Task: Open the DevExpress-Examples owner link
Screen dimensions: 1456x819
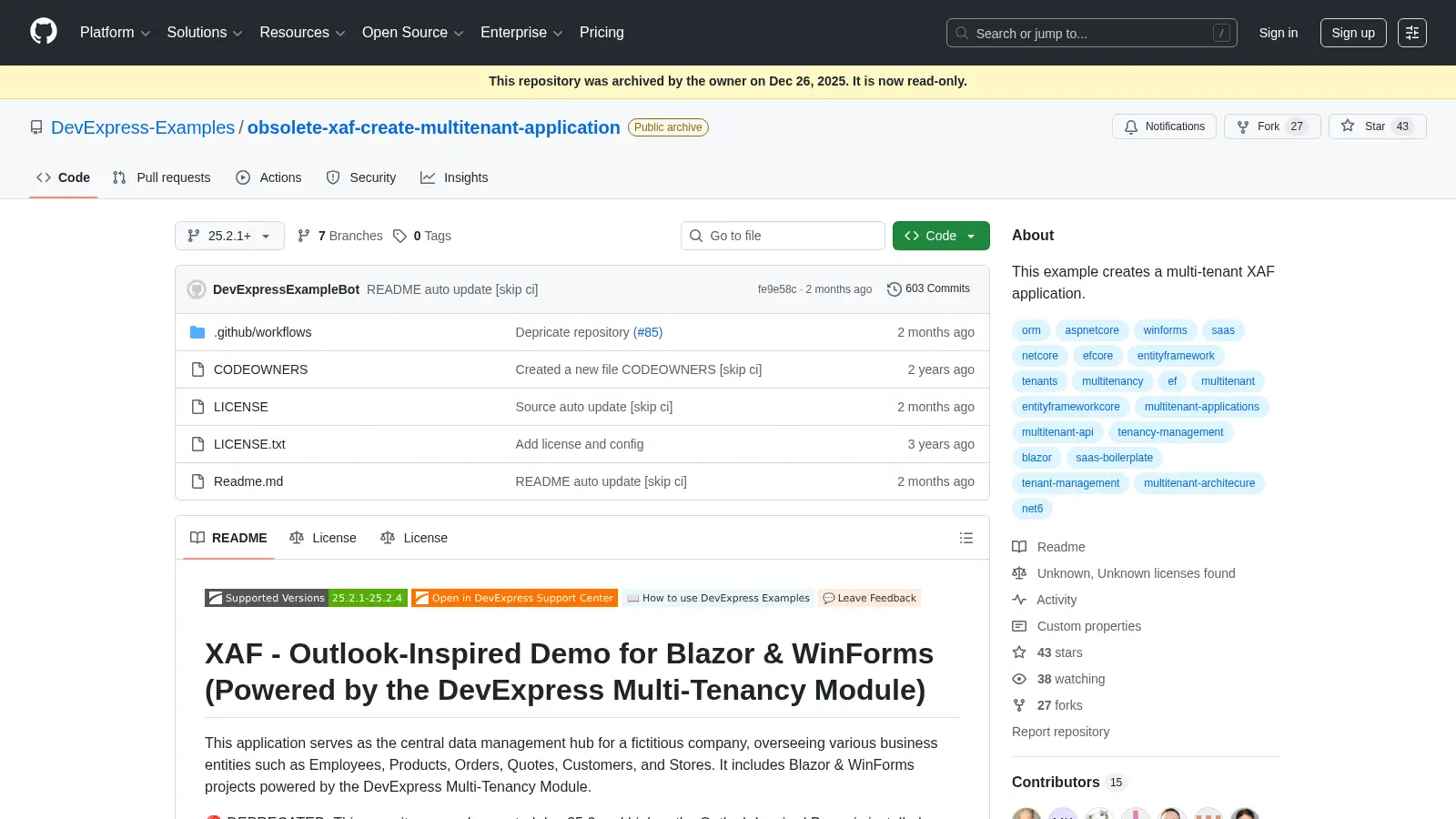Action: (143, 127)
